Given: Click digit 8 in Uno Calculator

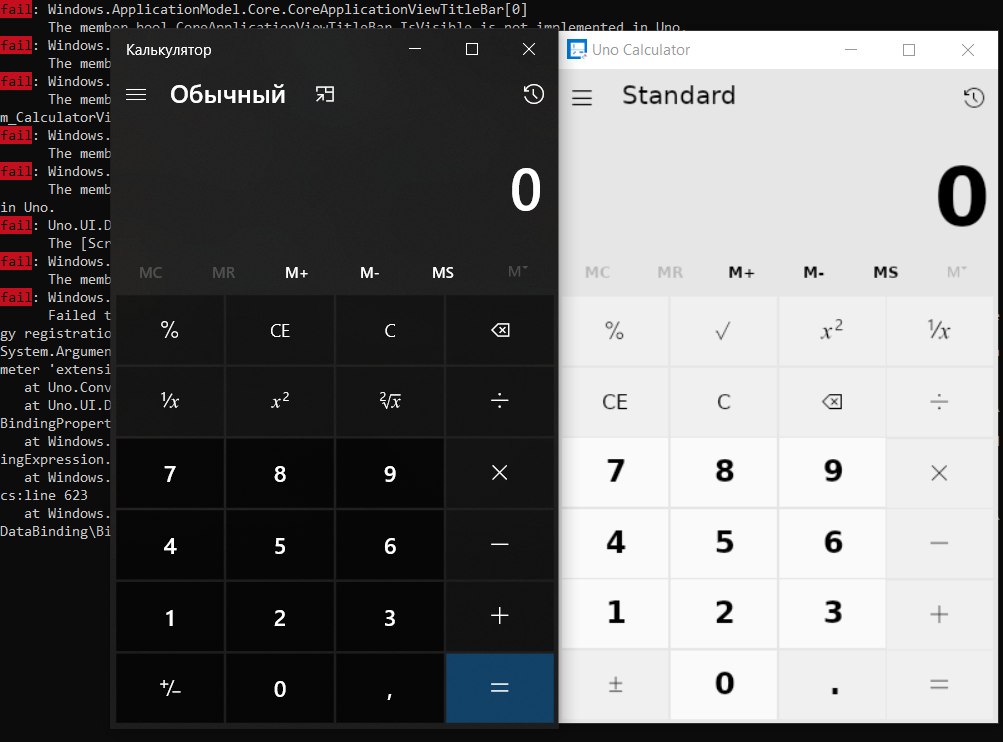Looking at the screenshot, I should [x=723, y=471].
